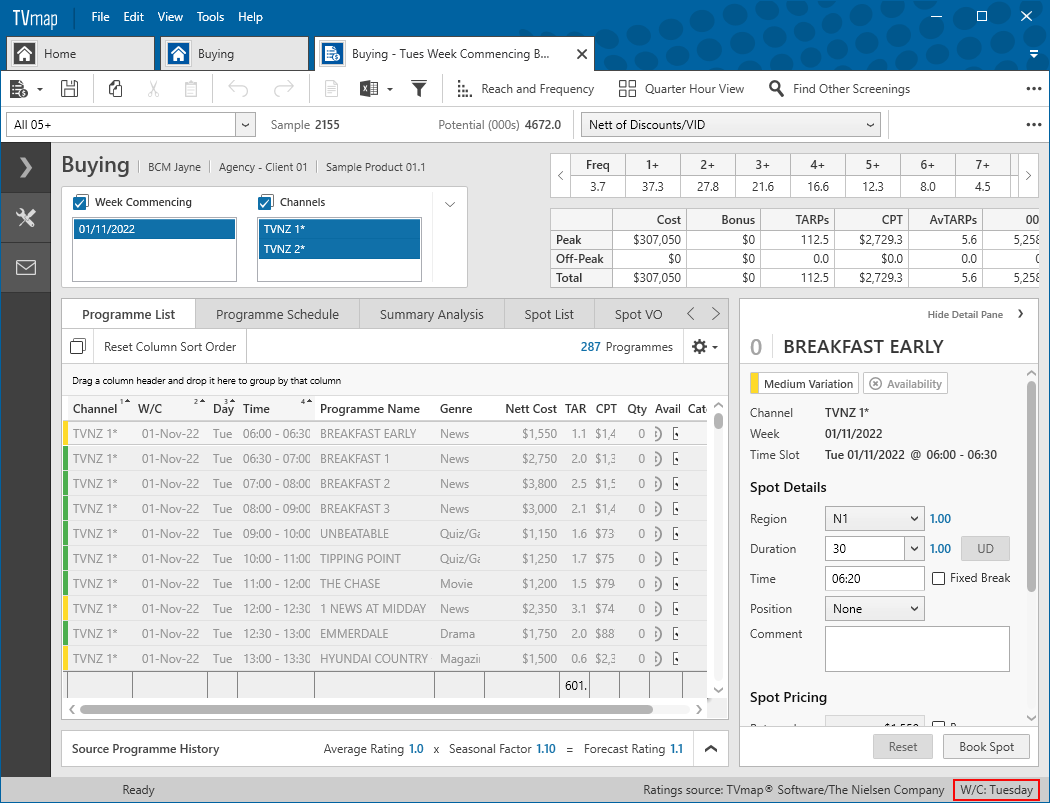The image size is (1050, 803).
Task: Open toolbar overflow ellipsis menu
Action: [1034, 88]
